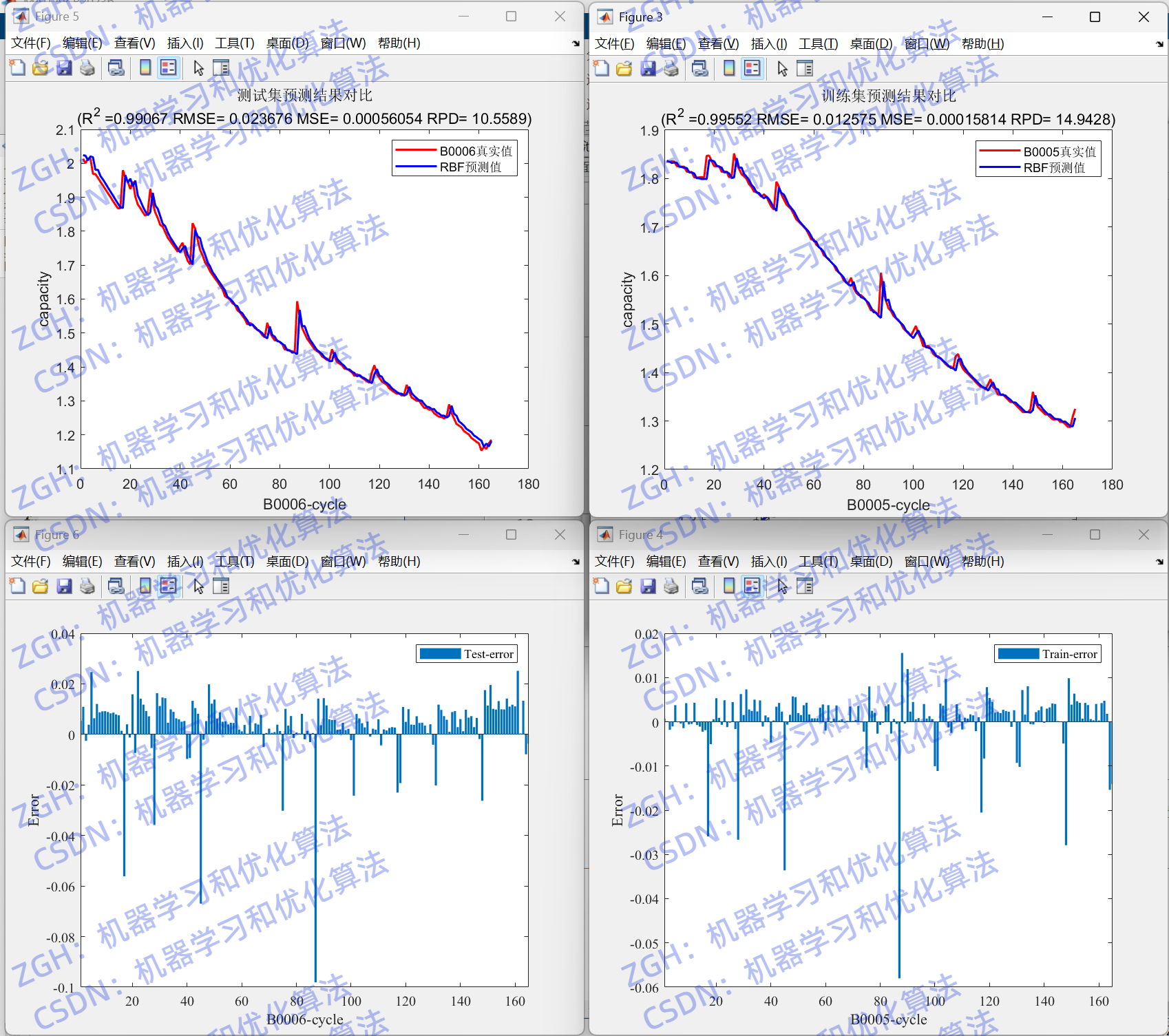
Task: Open 桌面(D) menu in Figure 4
Action: 872,562
